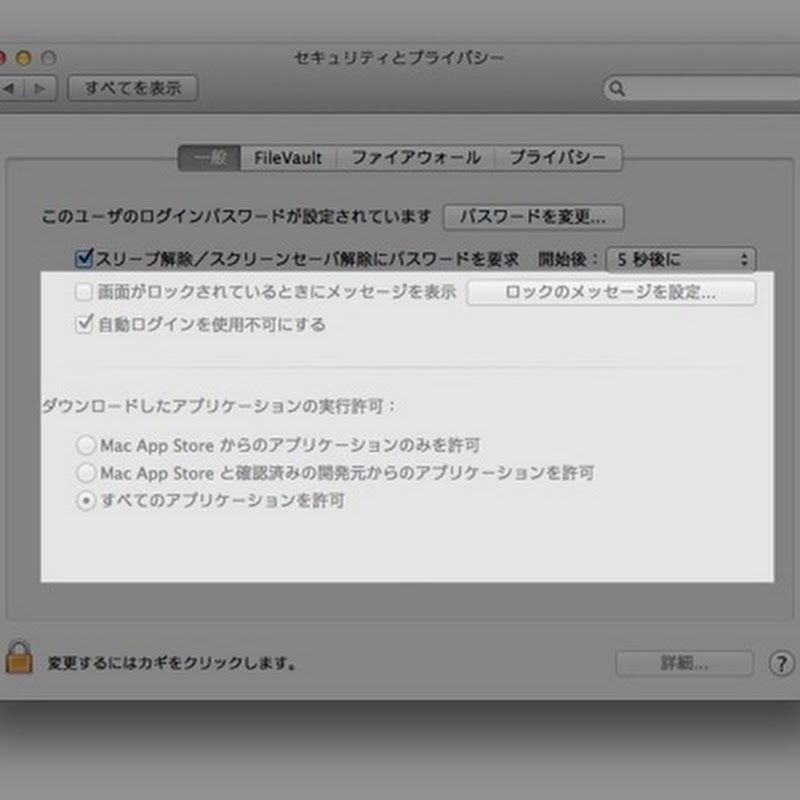
Task: Open the 5秒後に delay dropdown
Action: pos(681,260)
